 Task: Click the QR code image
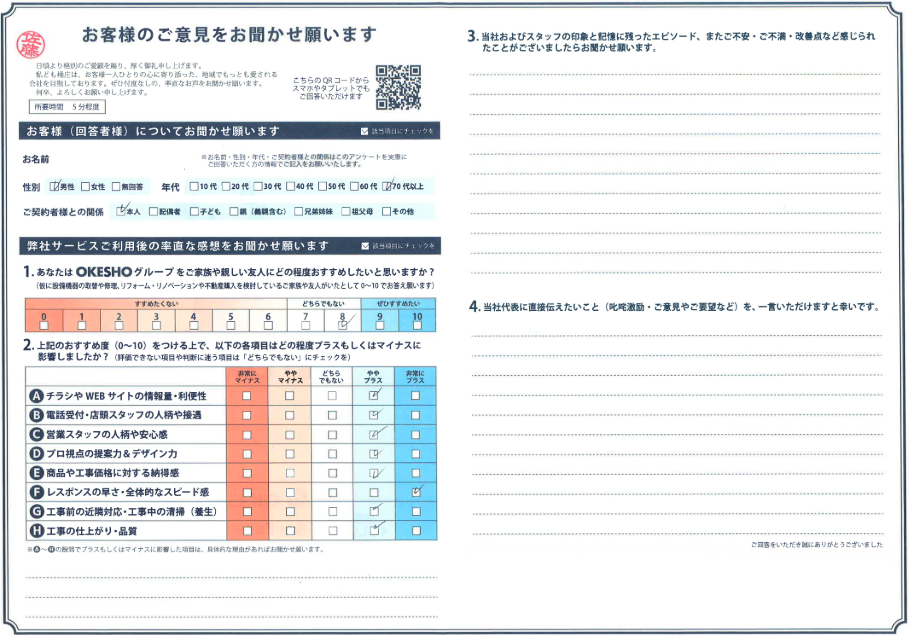coord(399,87)
